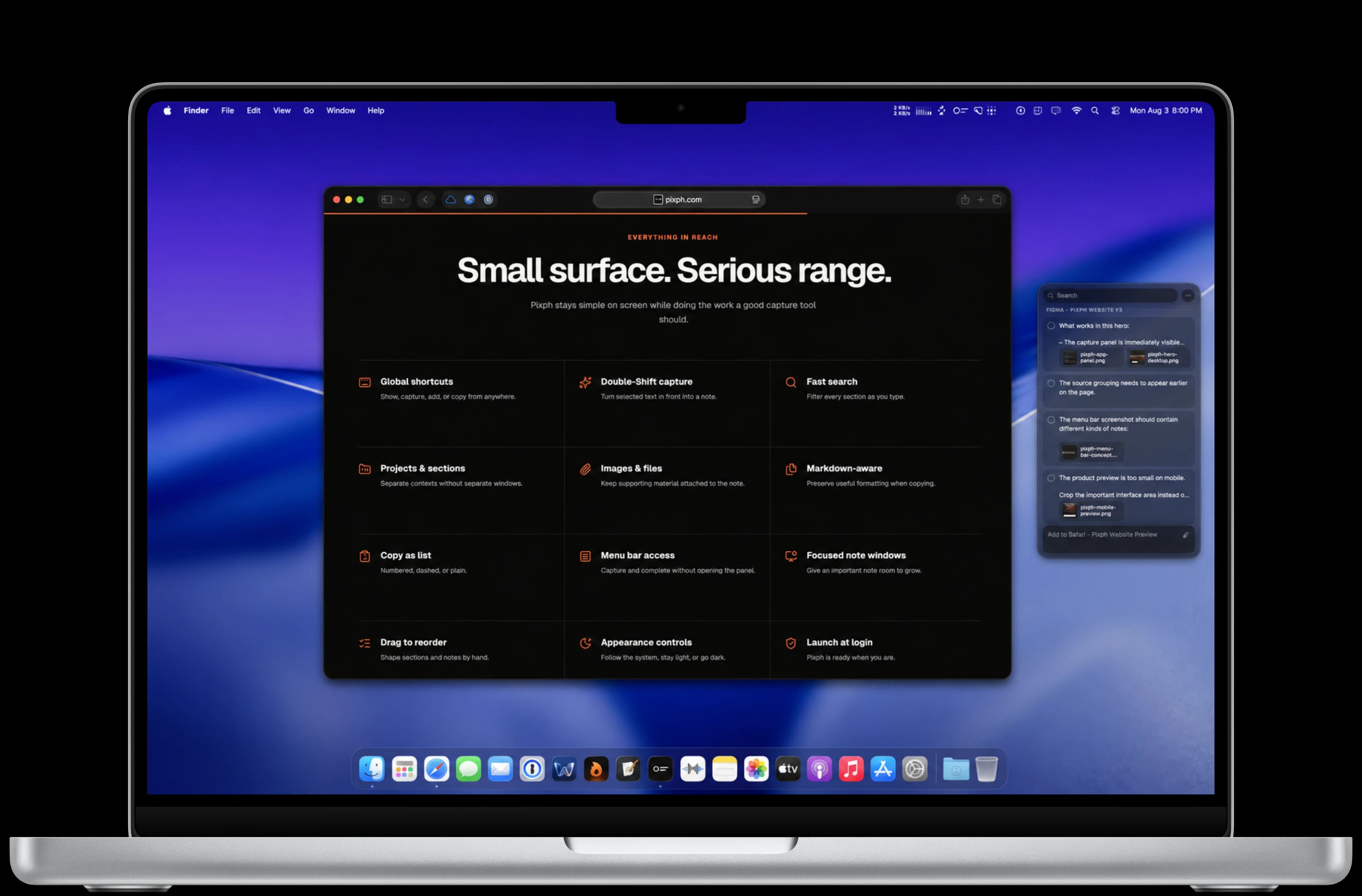Click the 'Global shortcuts' feature heading
Screen dimensions: 1362x896
pyautogui.click(x=417, y=382)
